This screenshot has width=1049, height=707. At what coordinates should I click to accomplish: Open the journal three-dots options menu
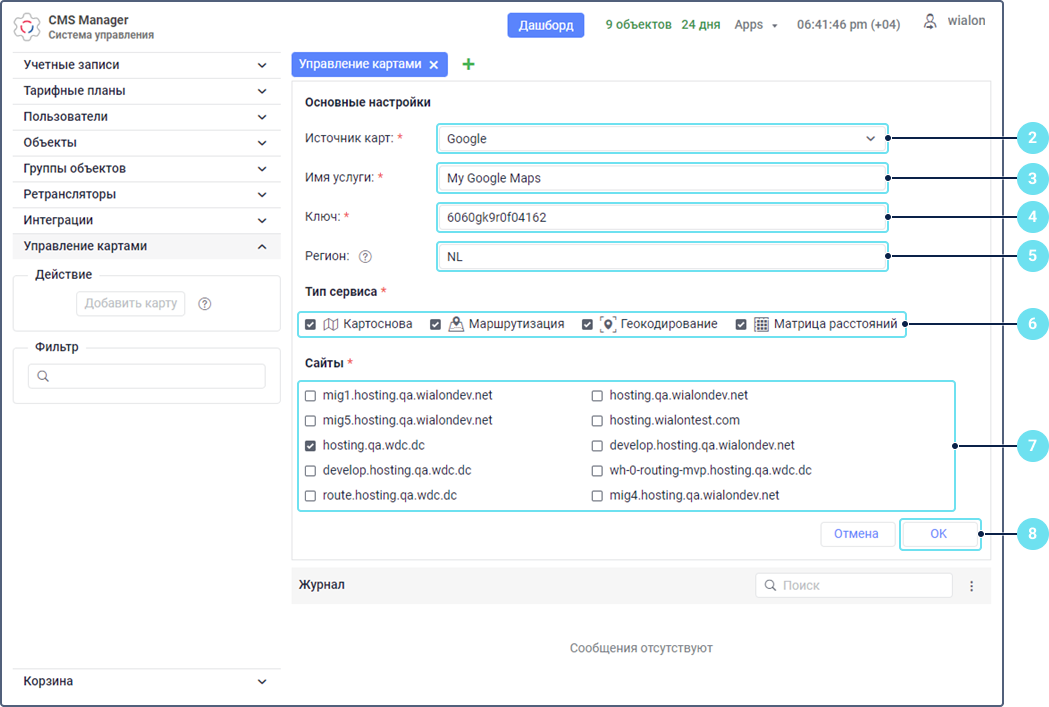(971, 586)
